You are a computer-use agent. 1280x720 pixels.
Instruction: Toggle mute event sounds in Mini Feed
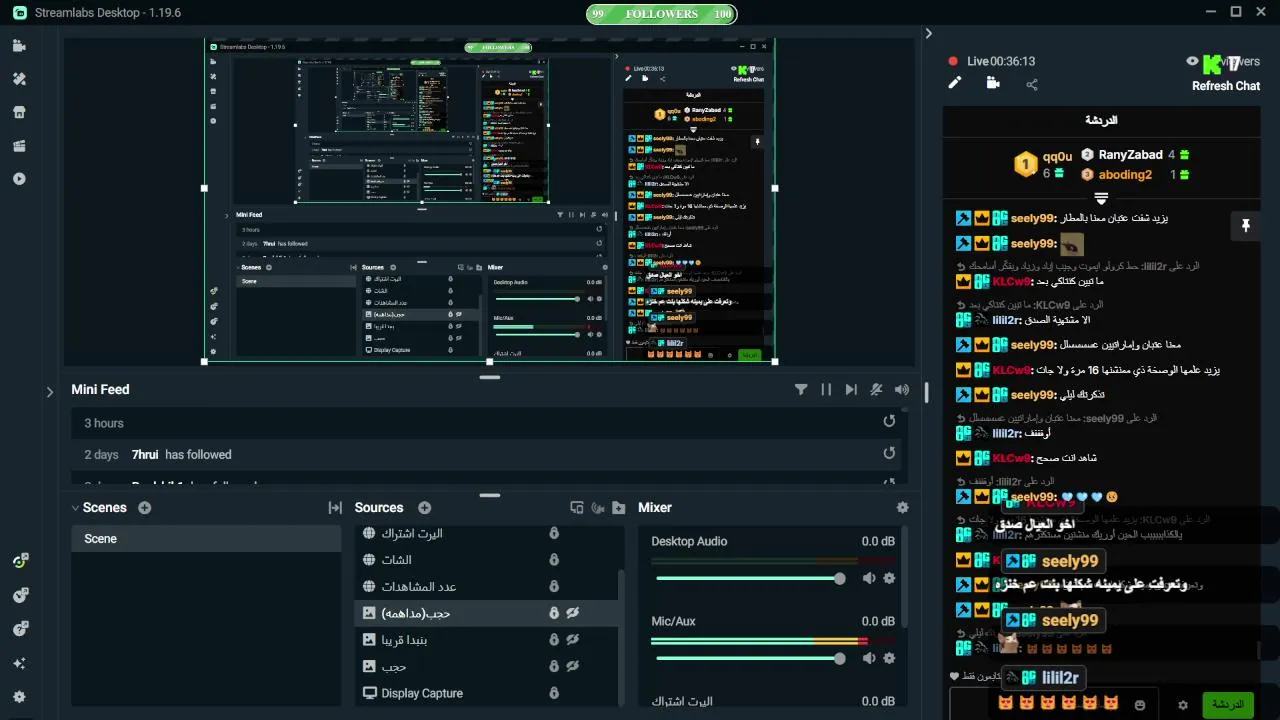(876, 390)
